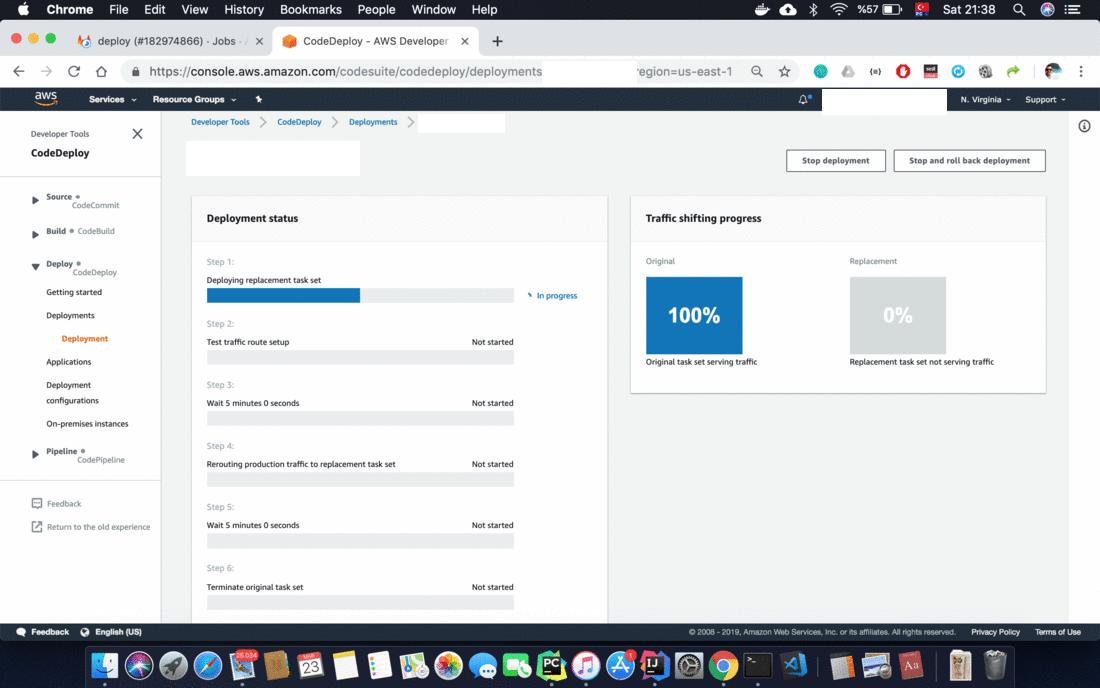Open Deployment configurations in sidebar
1100x688 pixels.
tap(72, 393)
